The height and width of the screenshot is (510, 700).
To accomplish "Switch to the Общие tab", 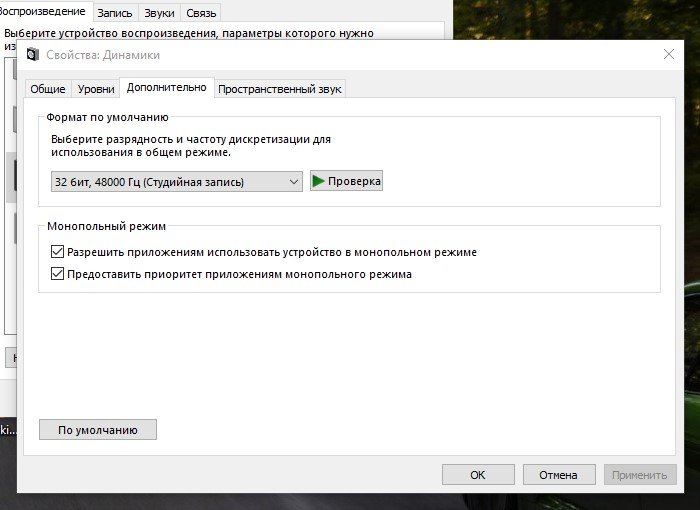I will [48, 89].
